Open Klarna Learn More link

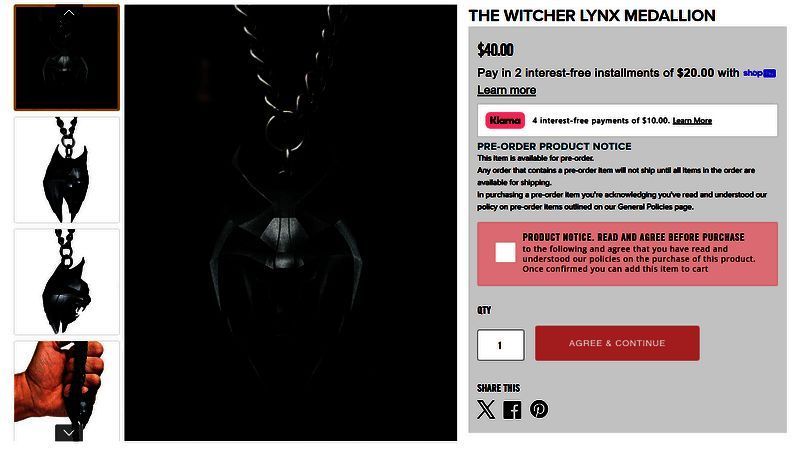click(692, 121)
